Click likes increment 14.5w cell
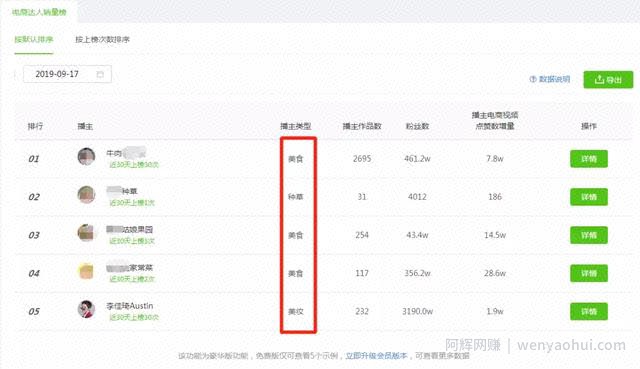The width and height of the screenshot is (640, 369). tap(495, 235)
